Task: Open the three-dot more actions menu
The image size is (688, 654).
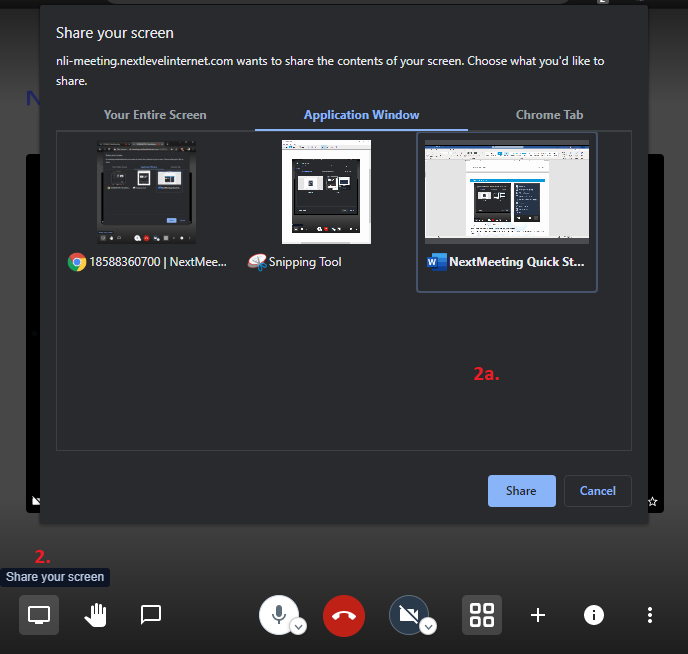Action: [x=650, y=615]
